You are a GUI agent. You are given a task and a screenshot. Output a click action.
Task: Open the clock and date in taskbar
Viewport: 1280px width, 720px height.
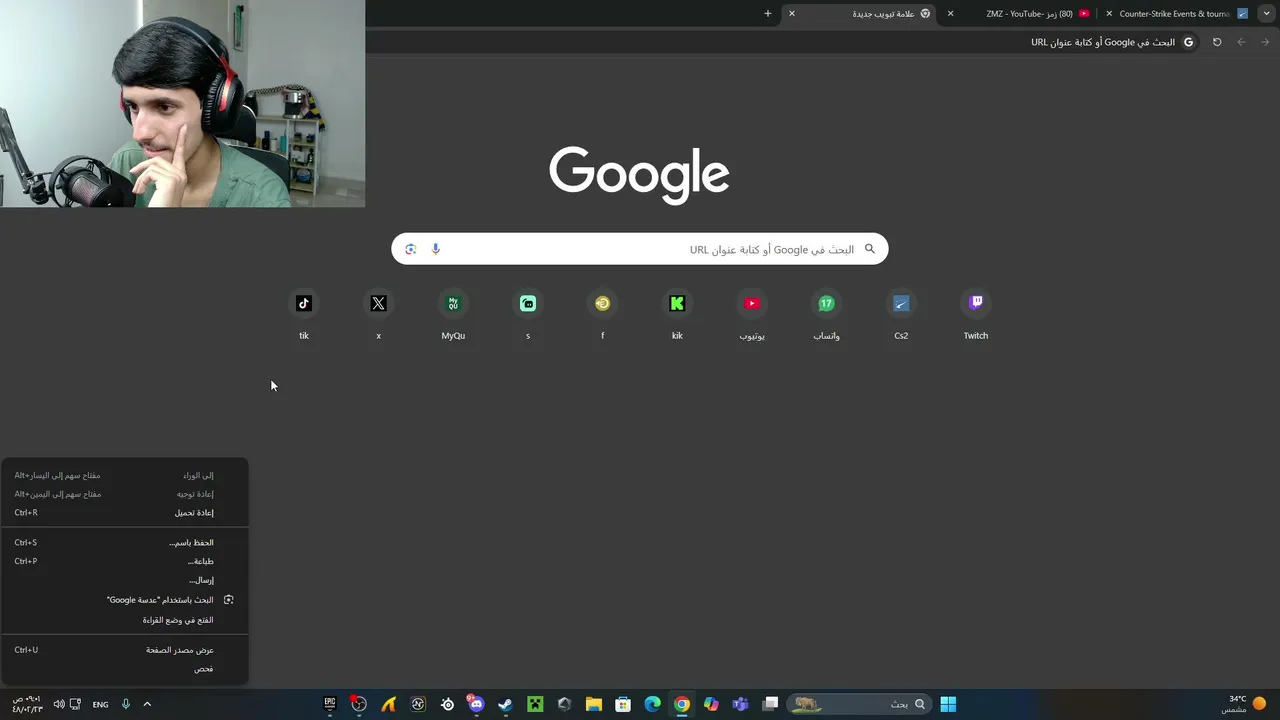click(x=27, y=704)
